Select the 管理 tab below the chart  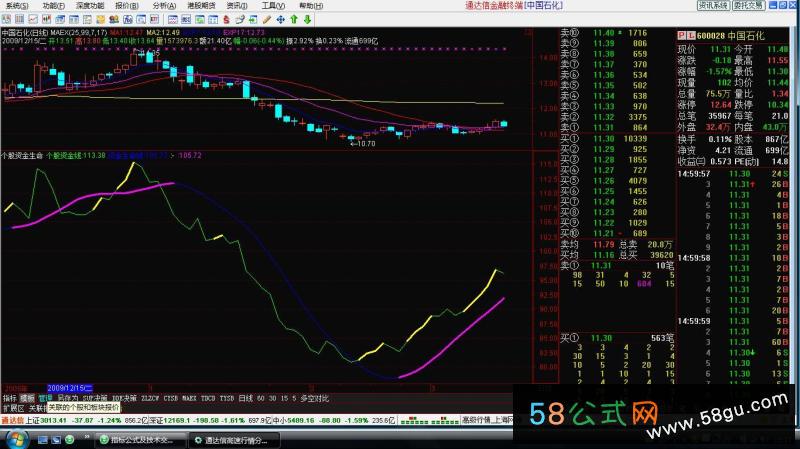(45, 398)
